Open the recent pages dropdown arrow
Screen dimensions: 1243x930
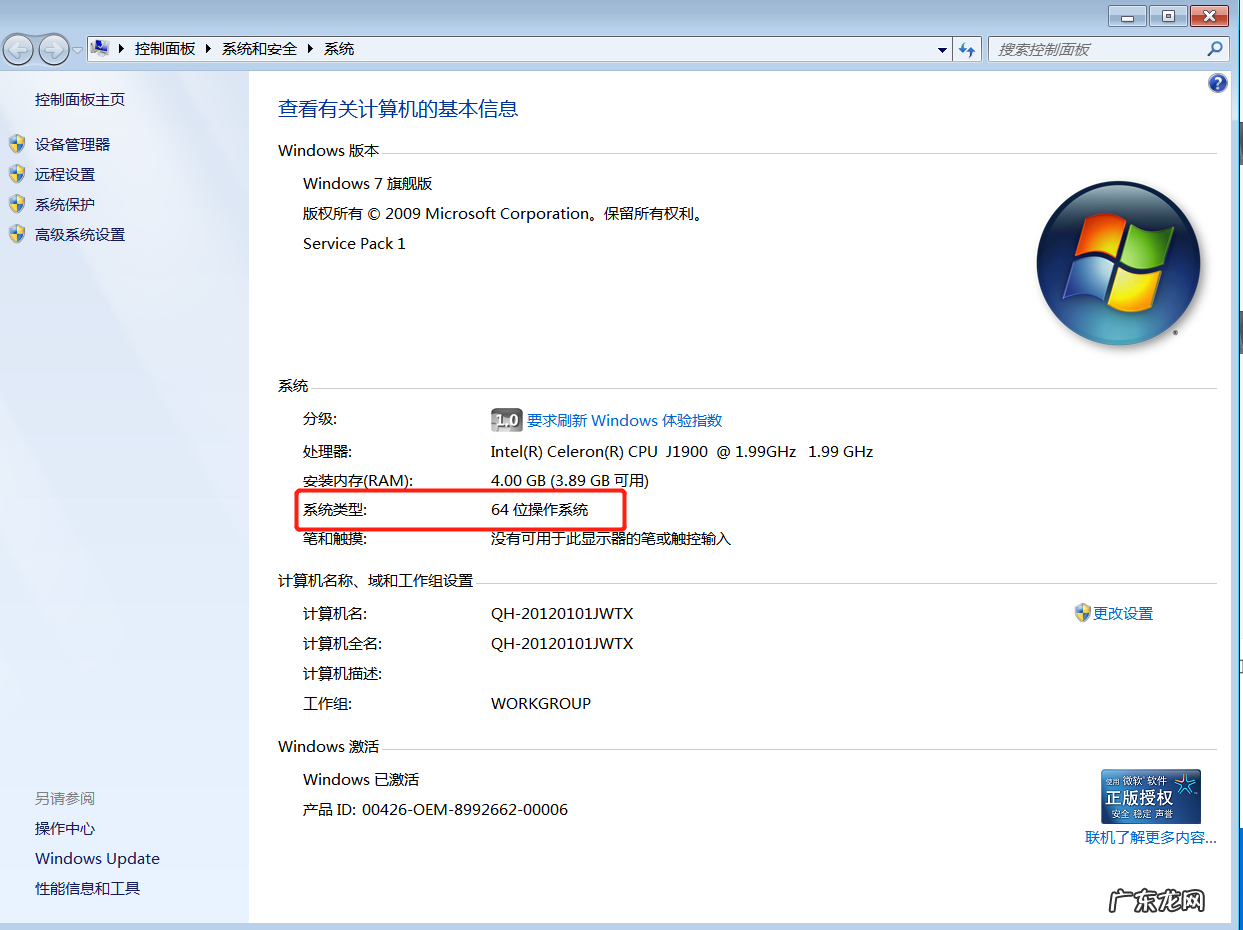click(77, 50)
